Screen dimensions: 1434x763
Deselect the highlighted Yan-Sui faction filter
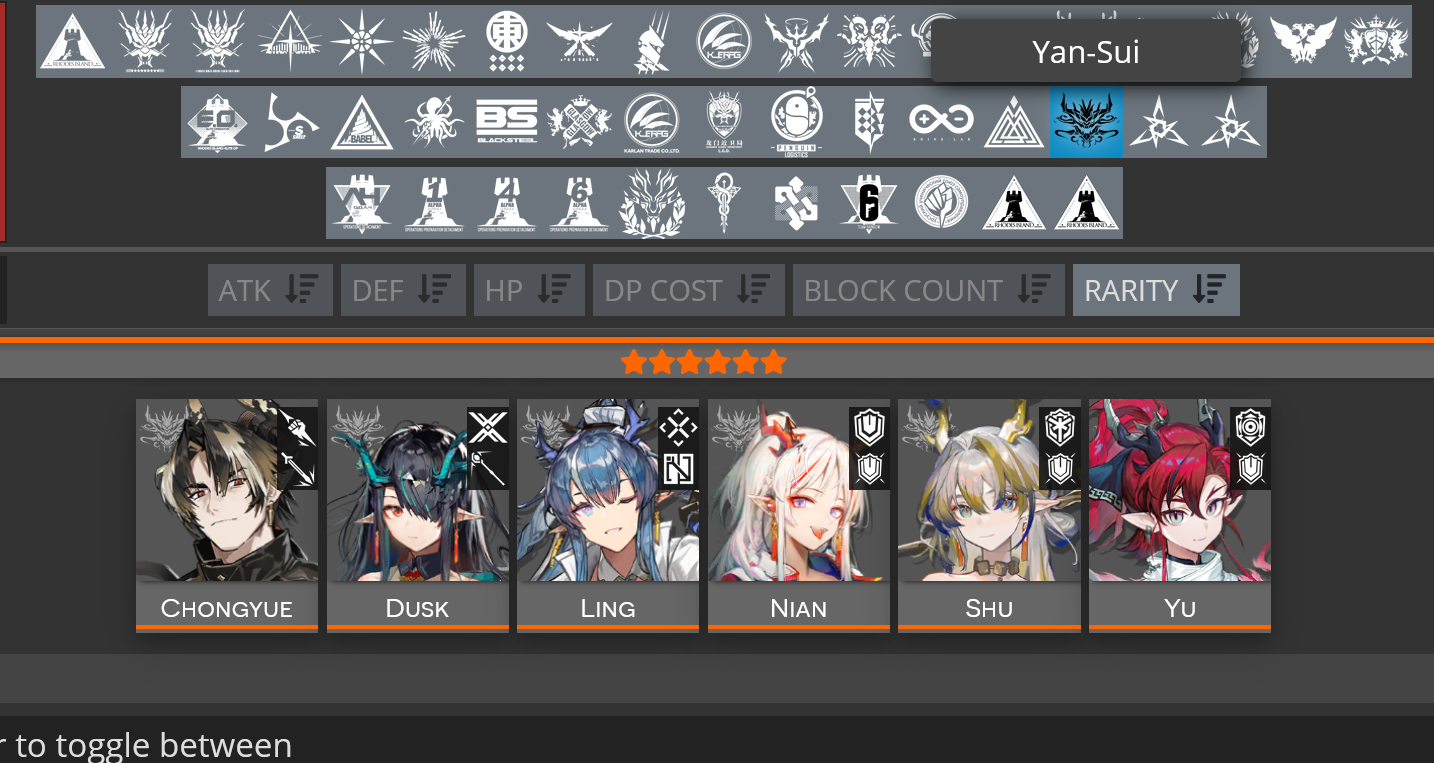[x=1086, y=122]
